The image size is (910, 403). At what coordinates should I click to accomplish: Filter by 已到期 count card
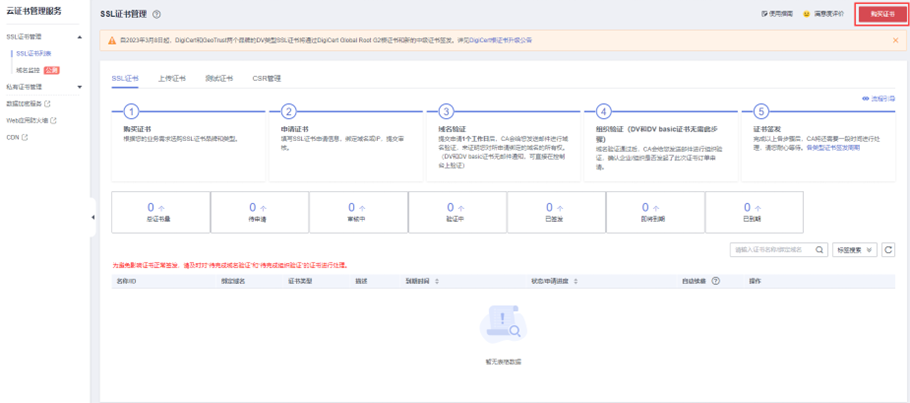[x=754, y=213]
